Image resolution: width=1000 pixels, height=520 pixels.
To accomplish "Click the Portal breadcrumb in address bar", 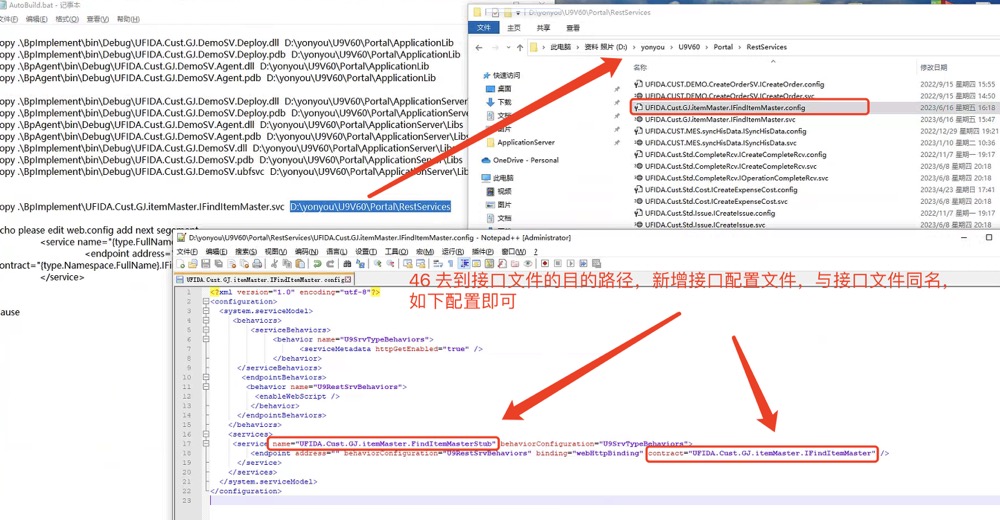I will 722,47.
